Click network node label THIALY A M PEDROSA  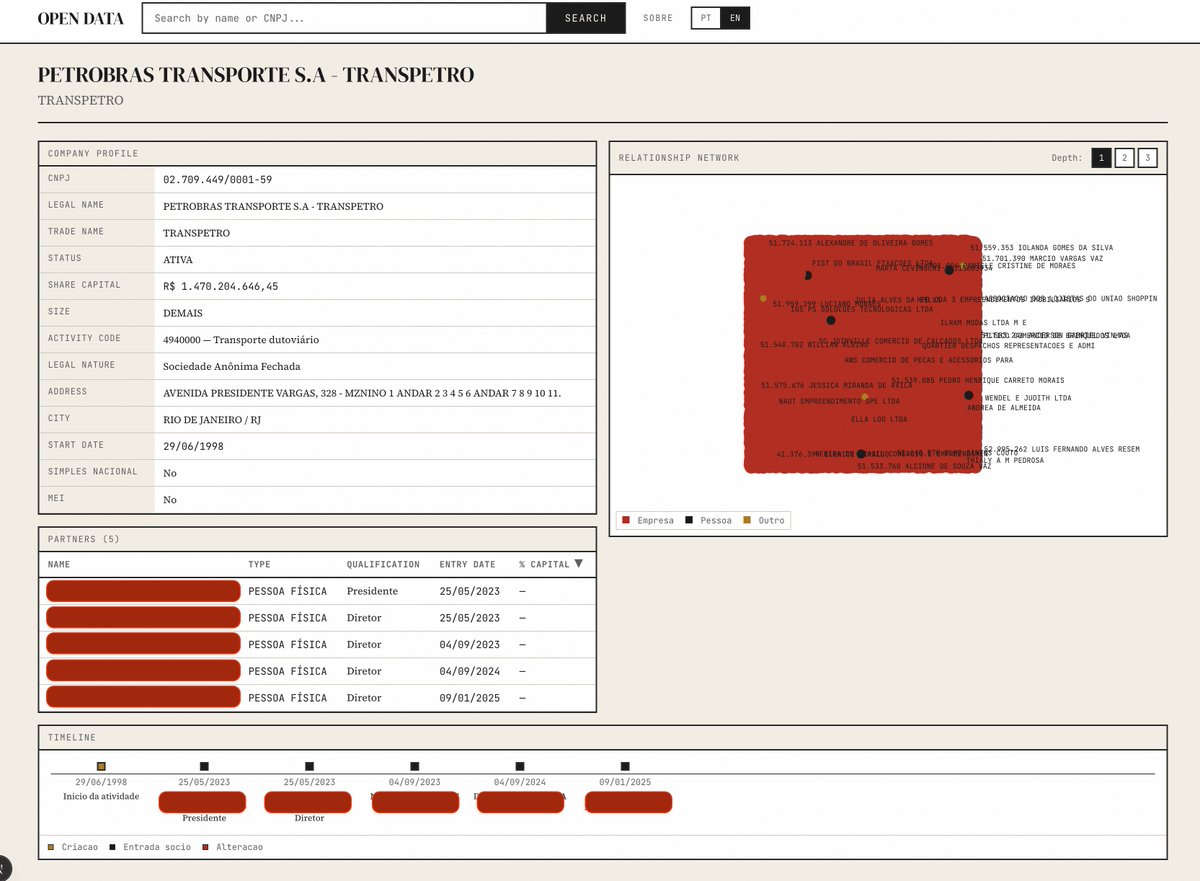click(1005, 460)
